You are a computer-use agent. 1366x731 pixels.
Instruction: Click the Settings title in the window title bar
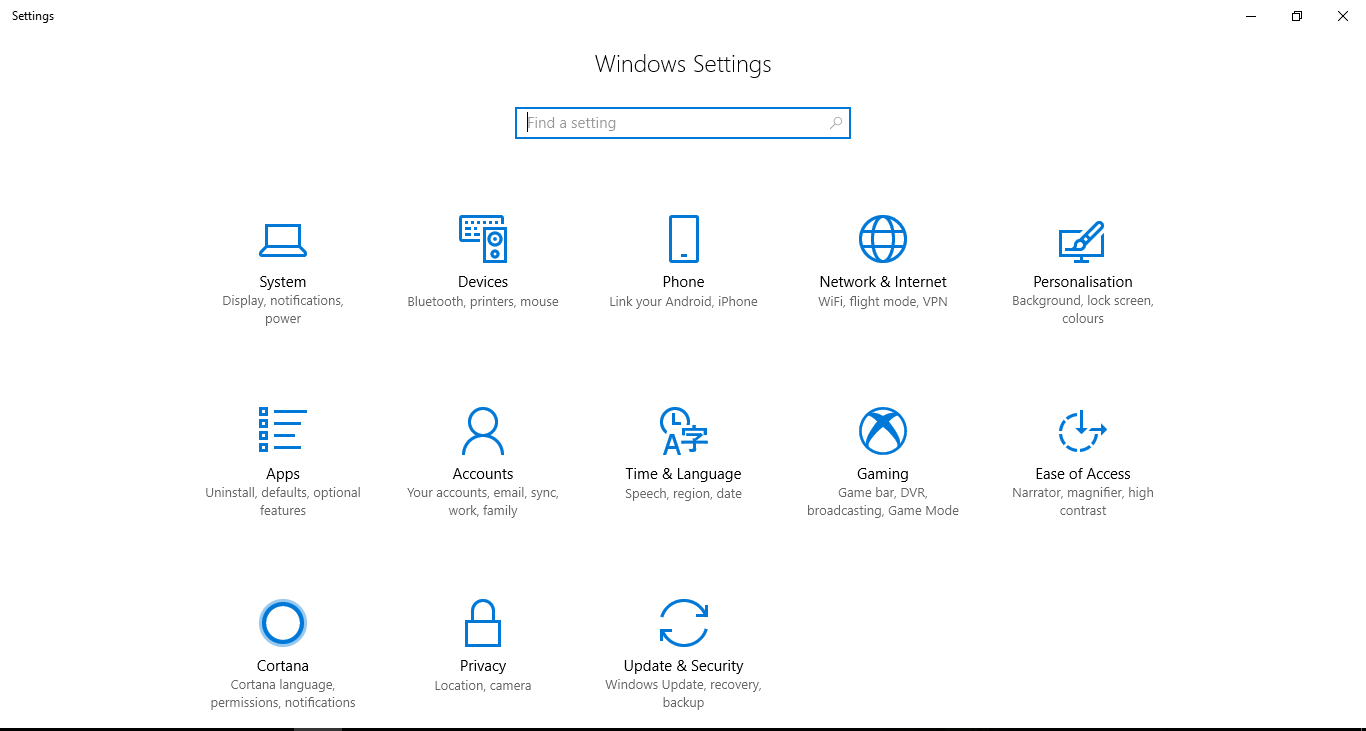pos(33,15)
